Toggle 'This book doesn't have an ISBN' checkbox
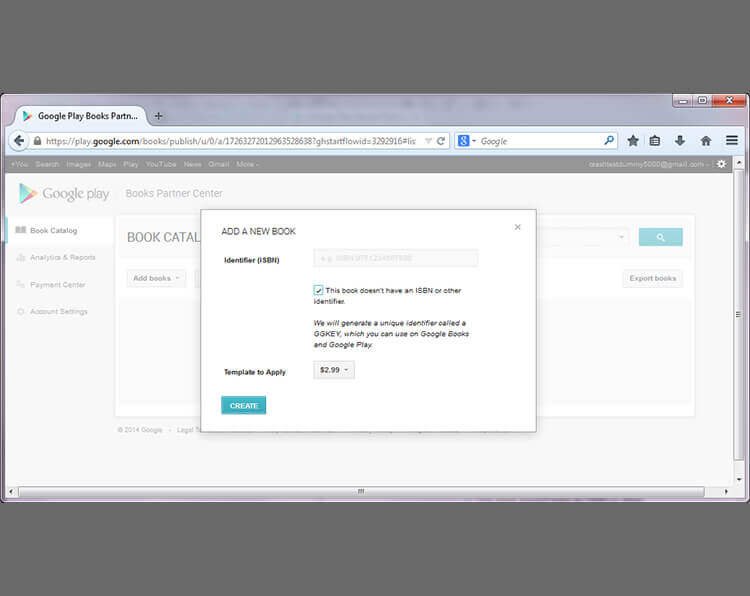 tap(318, 290)
